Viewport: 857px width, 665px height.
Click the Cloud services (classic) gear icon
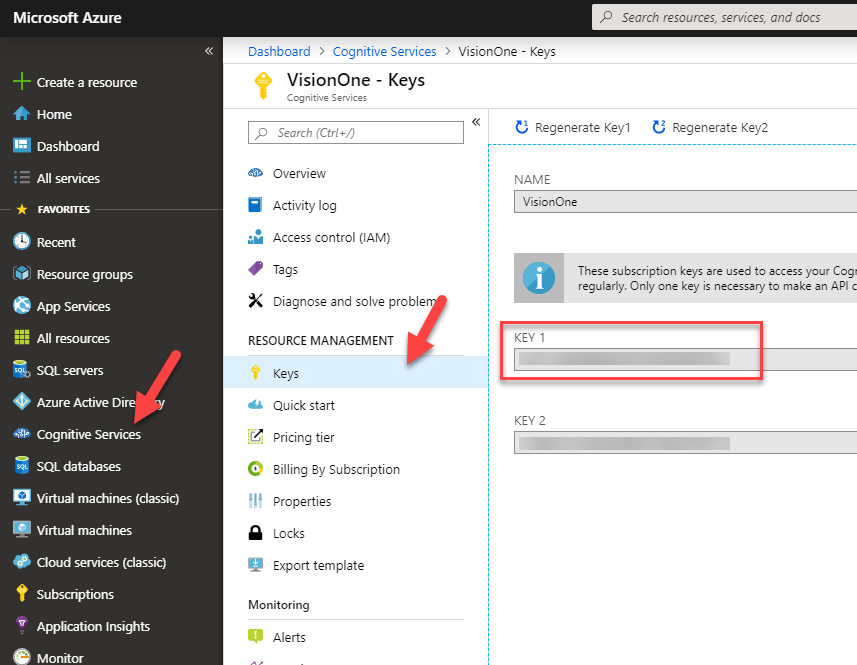pyautogui.click(x=21, y=562)
